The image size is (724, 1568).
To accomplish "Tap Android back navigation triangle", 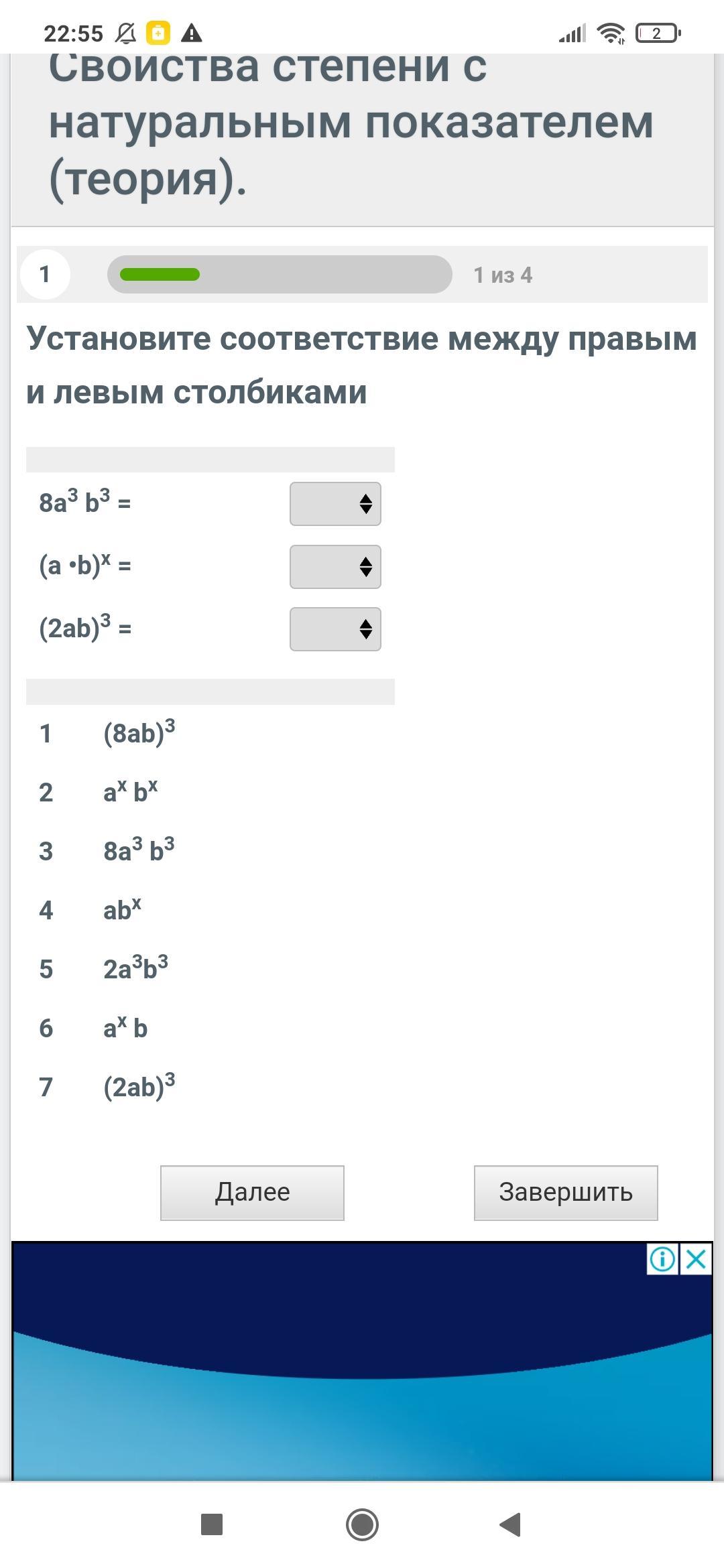I will 511,1524.
